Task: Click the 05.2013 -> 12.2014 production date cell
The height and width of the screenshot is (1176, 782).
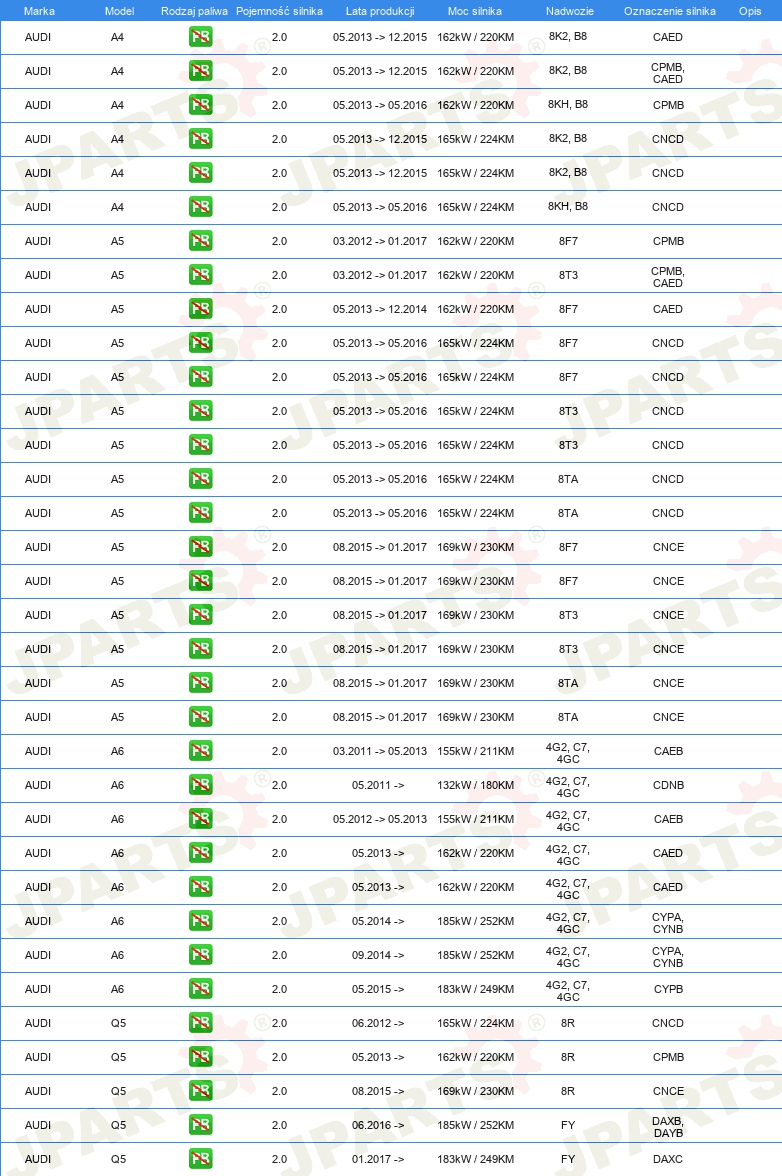Action: point(379,309)
